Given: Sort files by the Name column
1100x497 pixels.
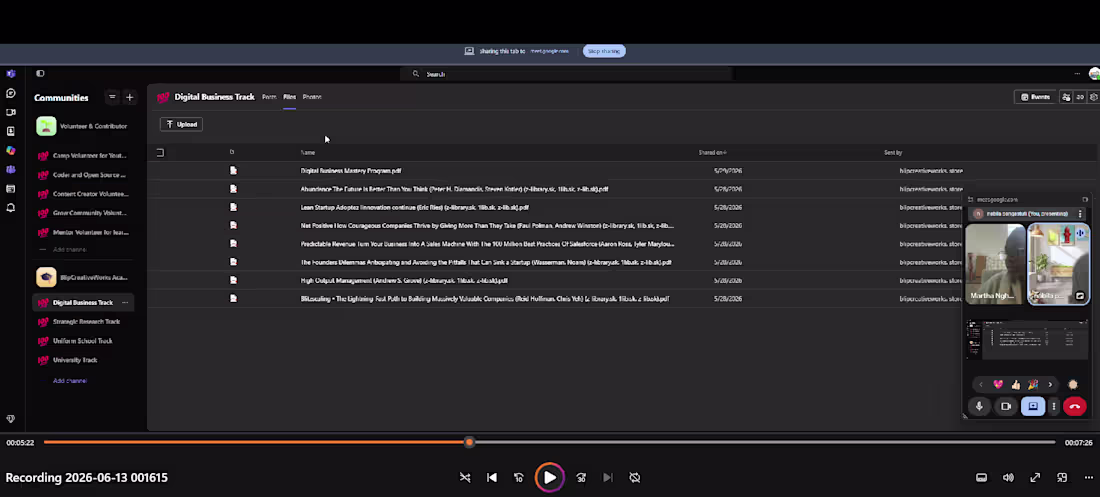Looking at the screenshot, I should pyautogui.click(x=308, y=152).
